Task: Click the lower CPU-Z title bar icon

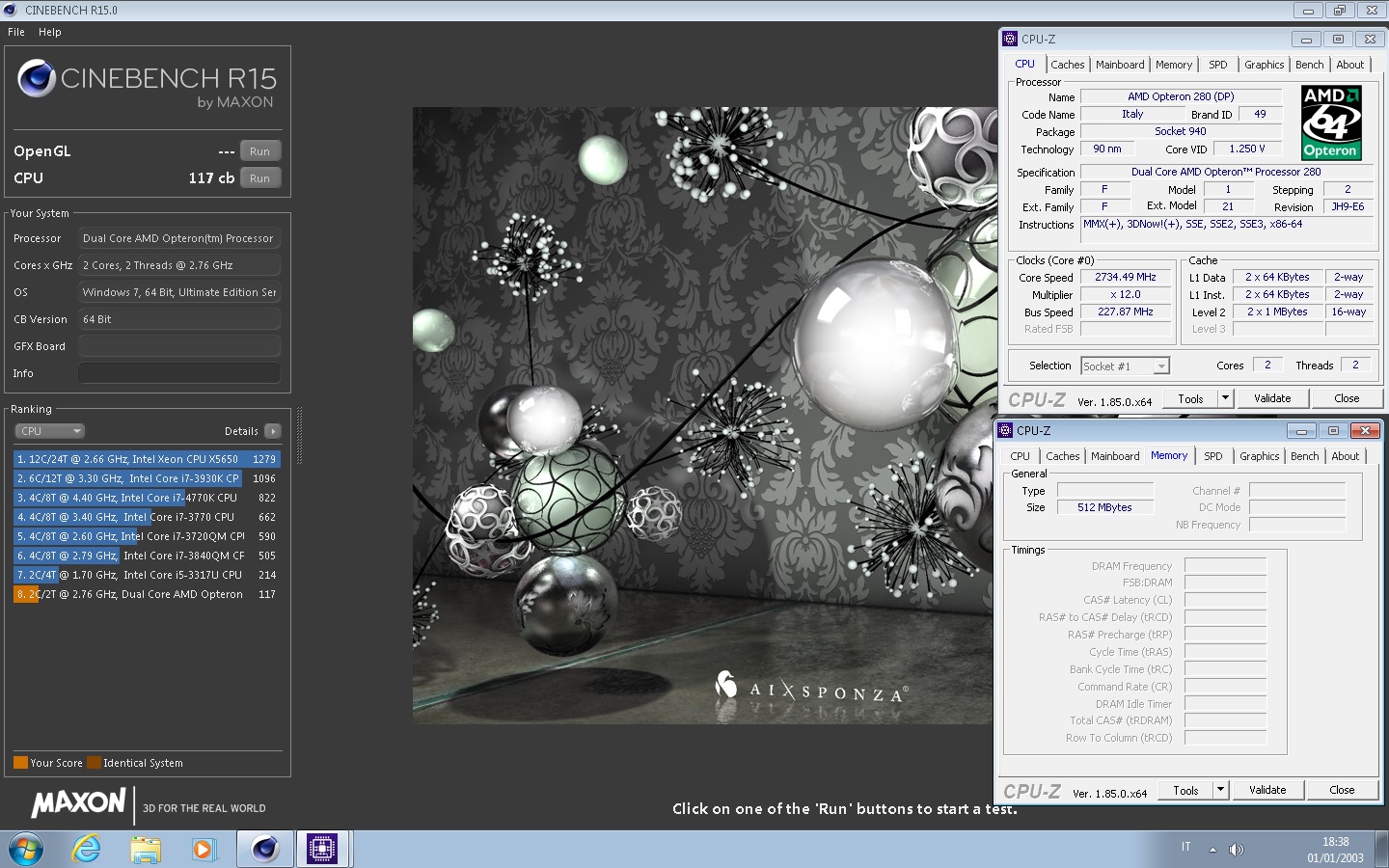Action: click(1005, 430)
